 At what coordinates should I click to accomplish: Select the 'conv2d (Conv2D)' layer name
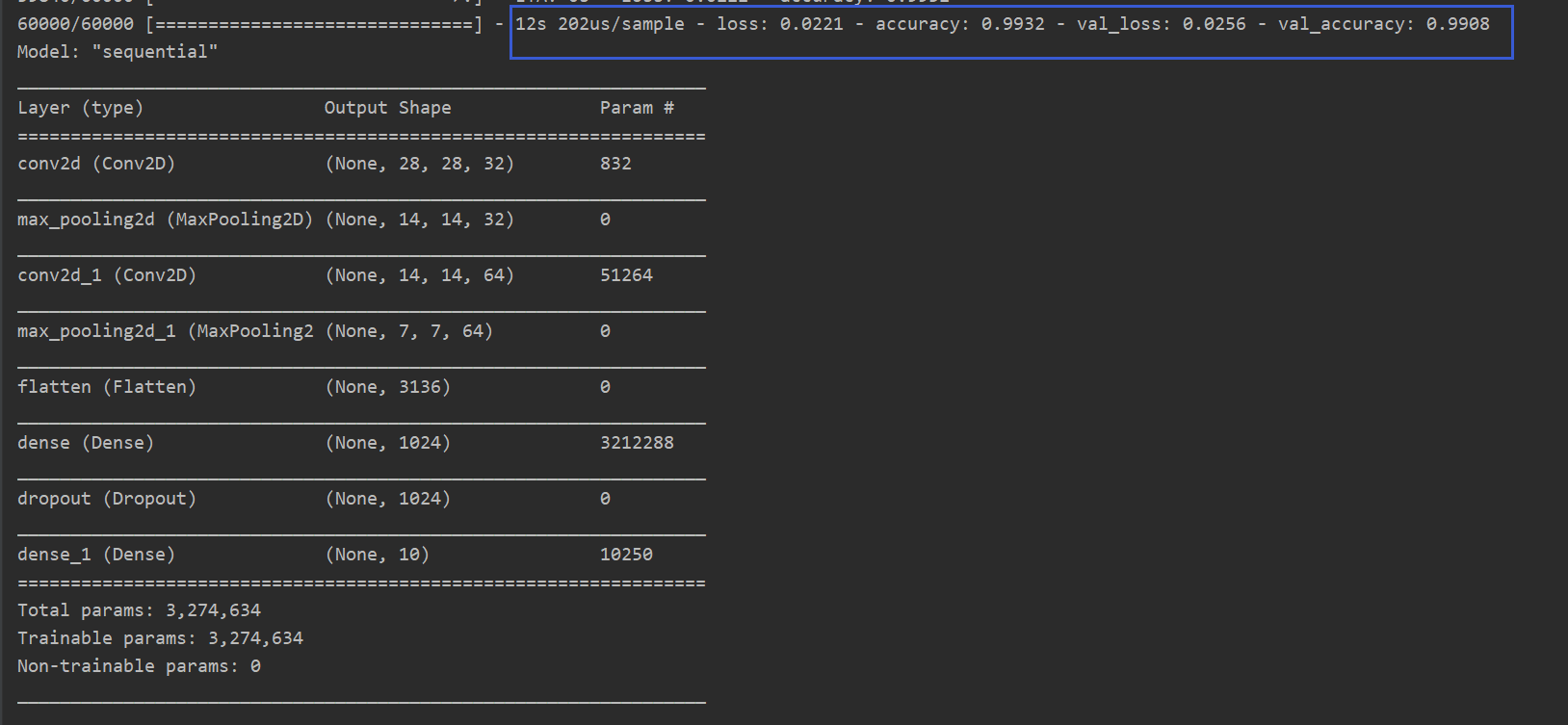pos(96,164)
